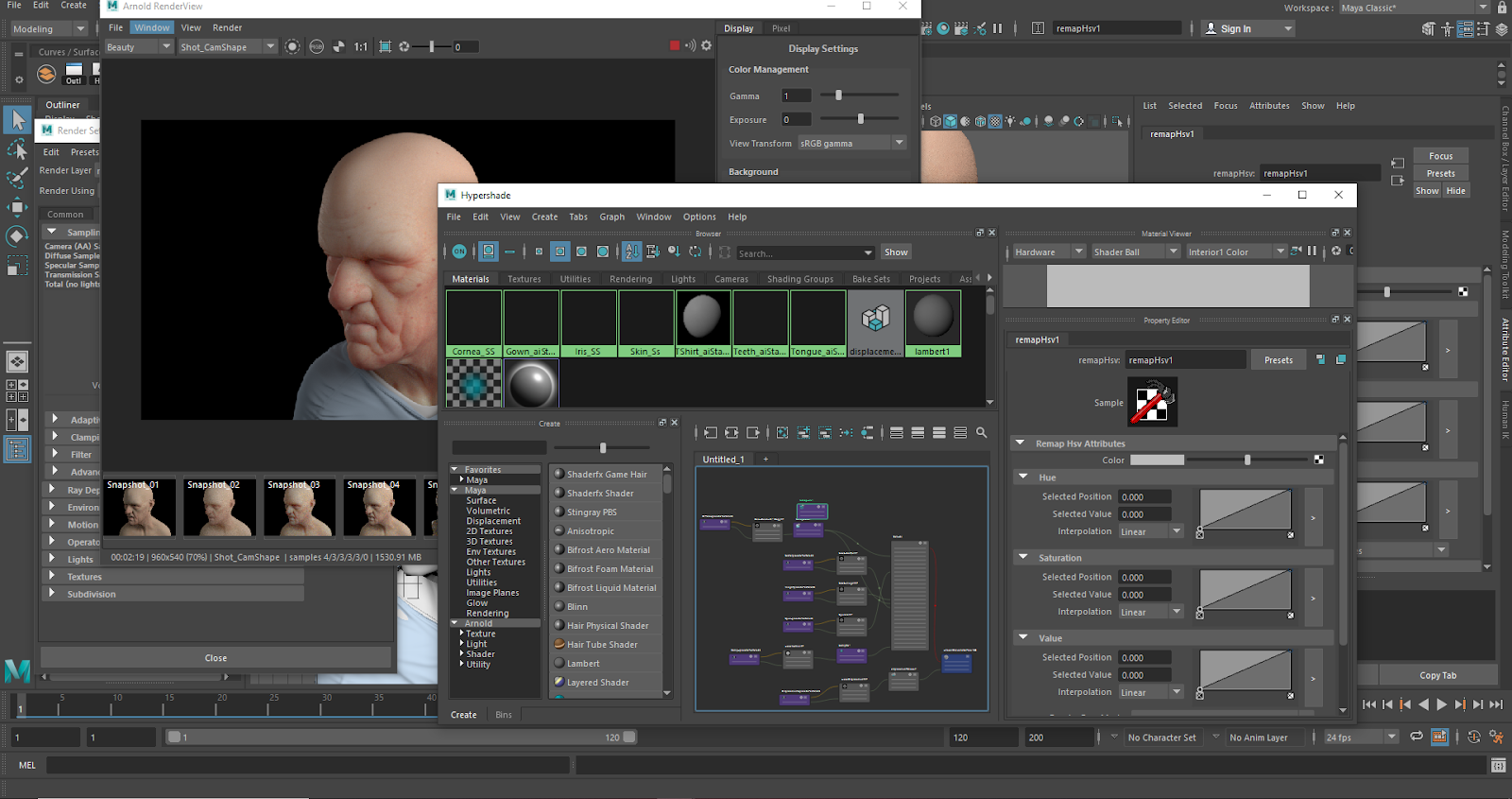Switch to Textures tab in browser
This screenshot has width=1512, height=799.
[524, 279]
